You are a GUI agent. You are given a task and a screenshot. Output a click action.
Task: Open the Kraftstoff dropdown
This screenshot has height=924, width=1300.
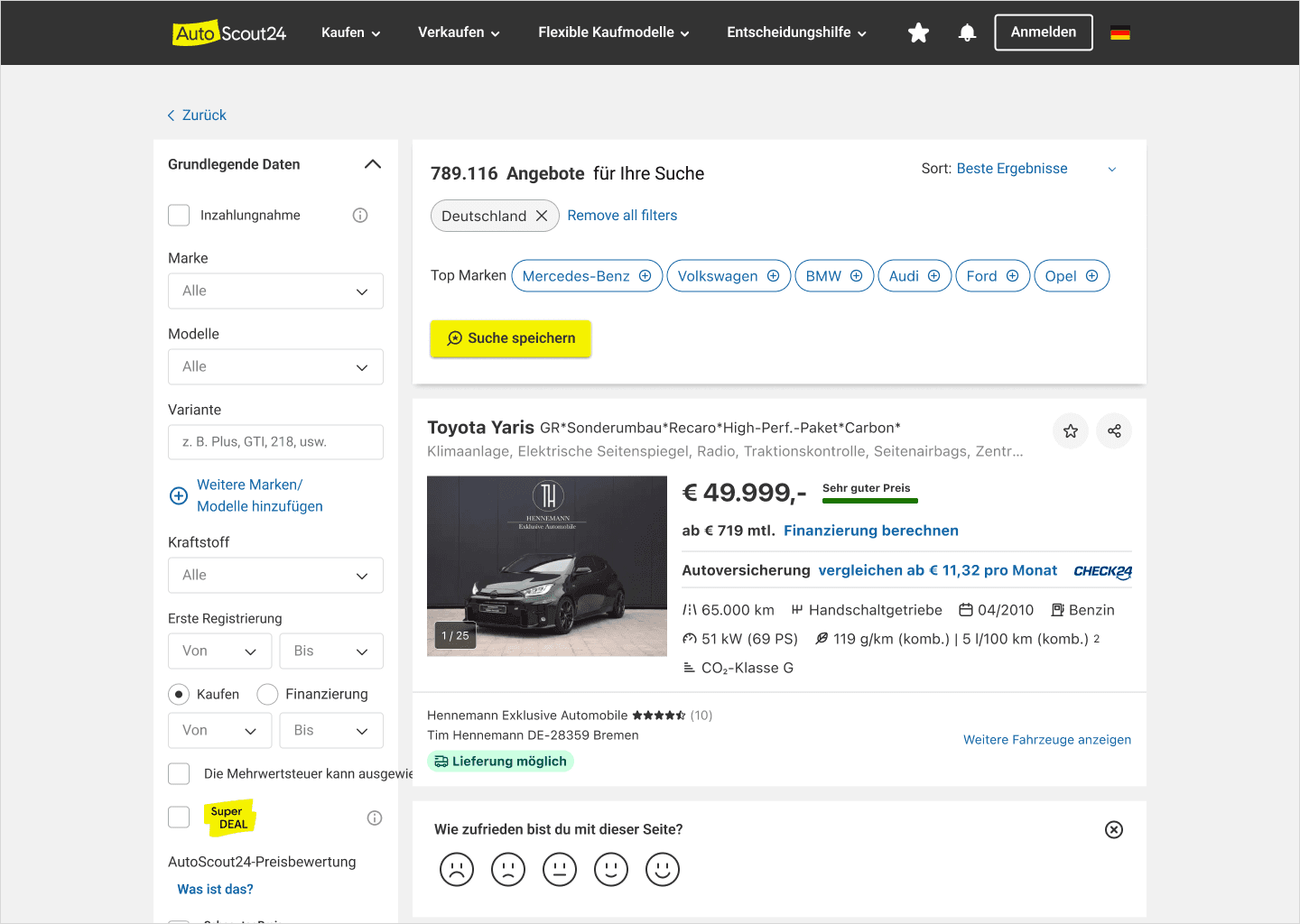point(275,575)
